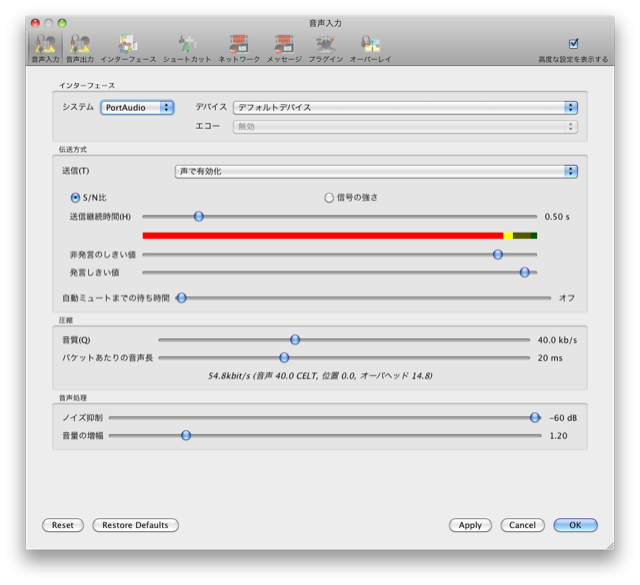Open the ショートカット settings icon

[187, 47]
